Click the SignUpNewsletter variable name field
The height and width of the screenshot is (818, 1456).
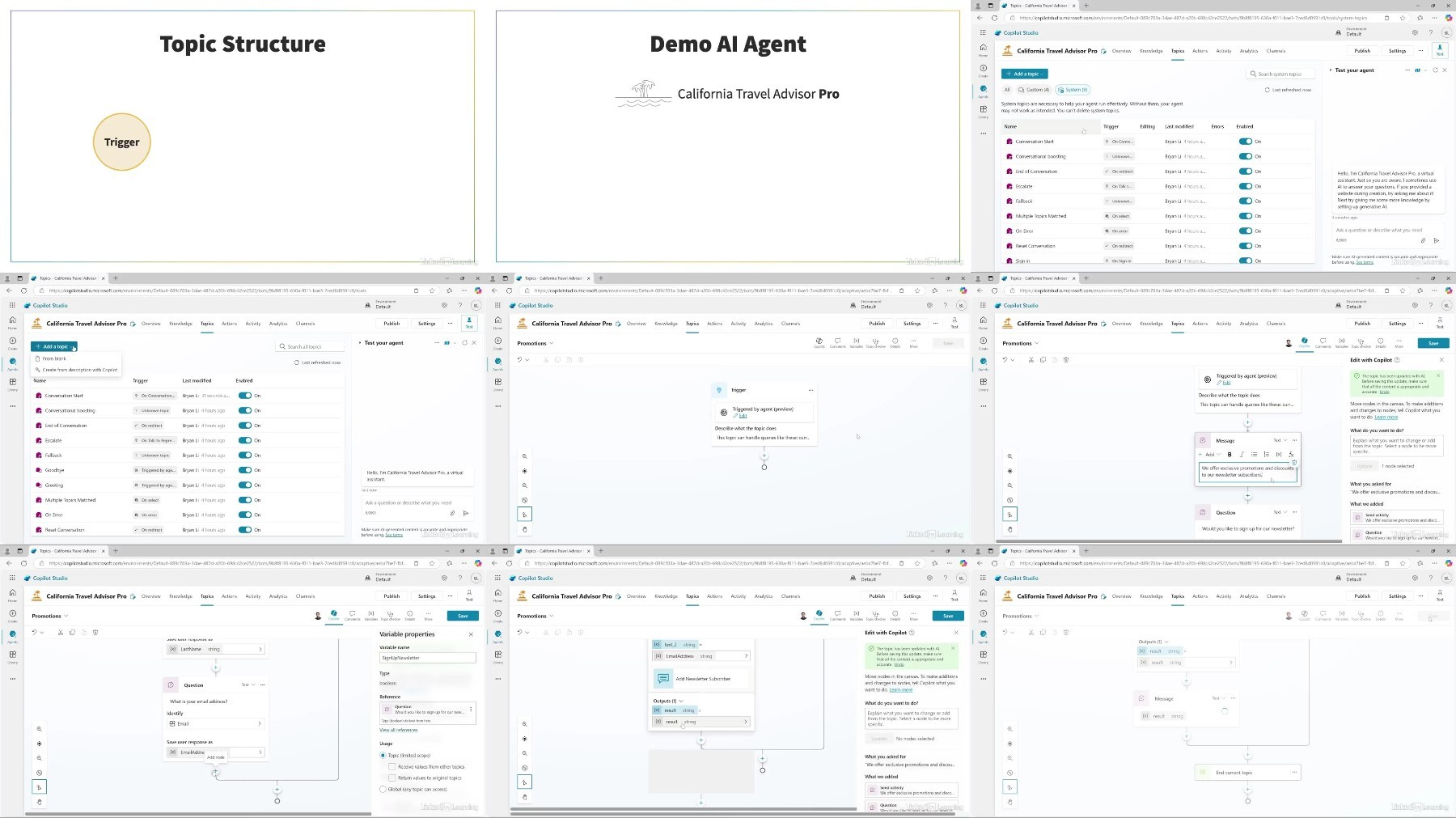[x=427, y=658]
